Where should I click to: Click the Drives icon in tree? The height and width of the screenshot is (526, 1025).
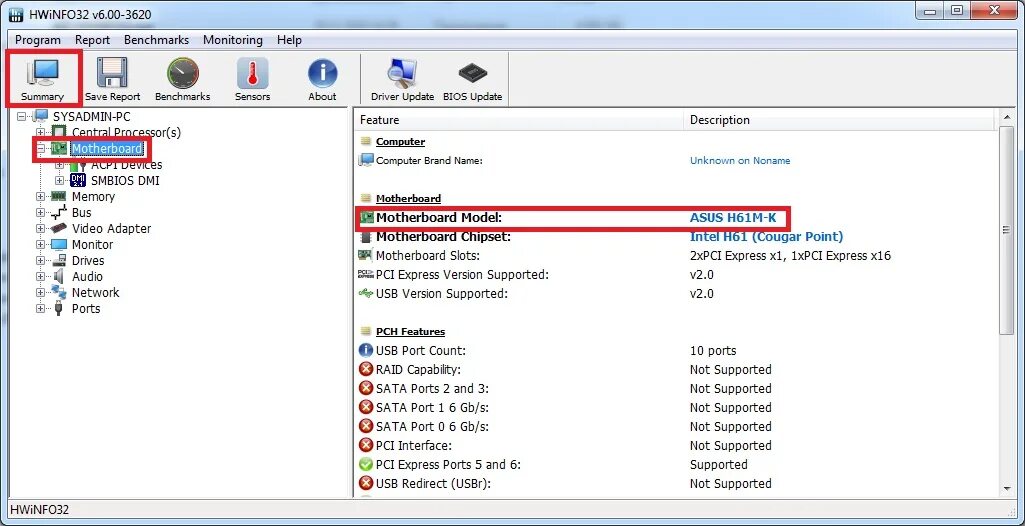[x=59, y=260]
